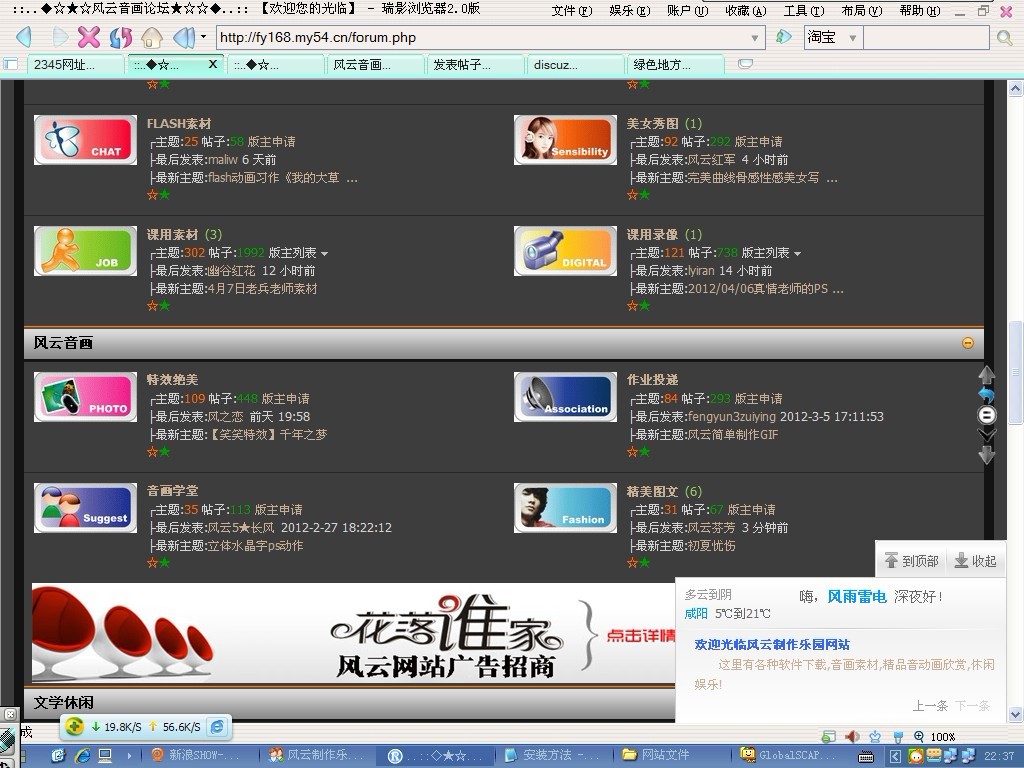
Task: Switch to the 绿色地方 tab
Action: pos(675,65)
